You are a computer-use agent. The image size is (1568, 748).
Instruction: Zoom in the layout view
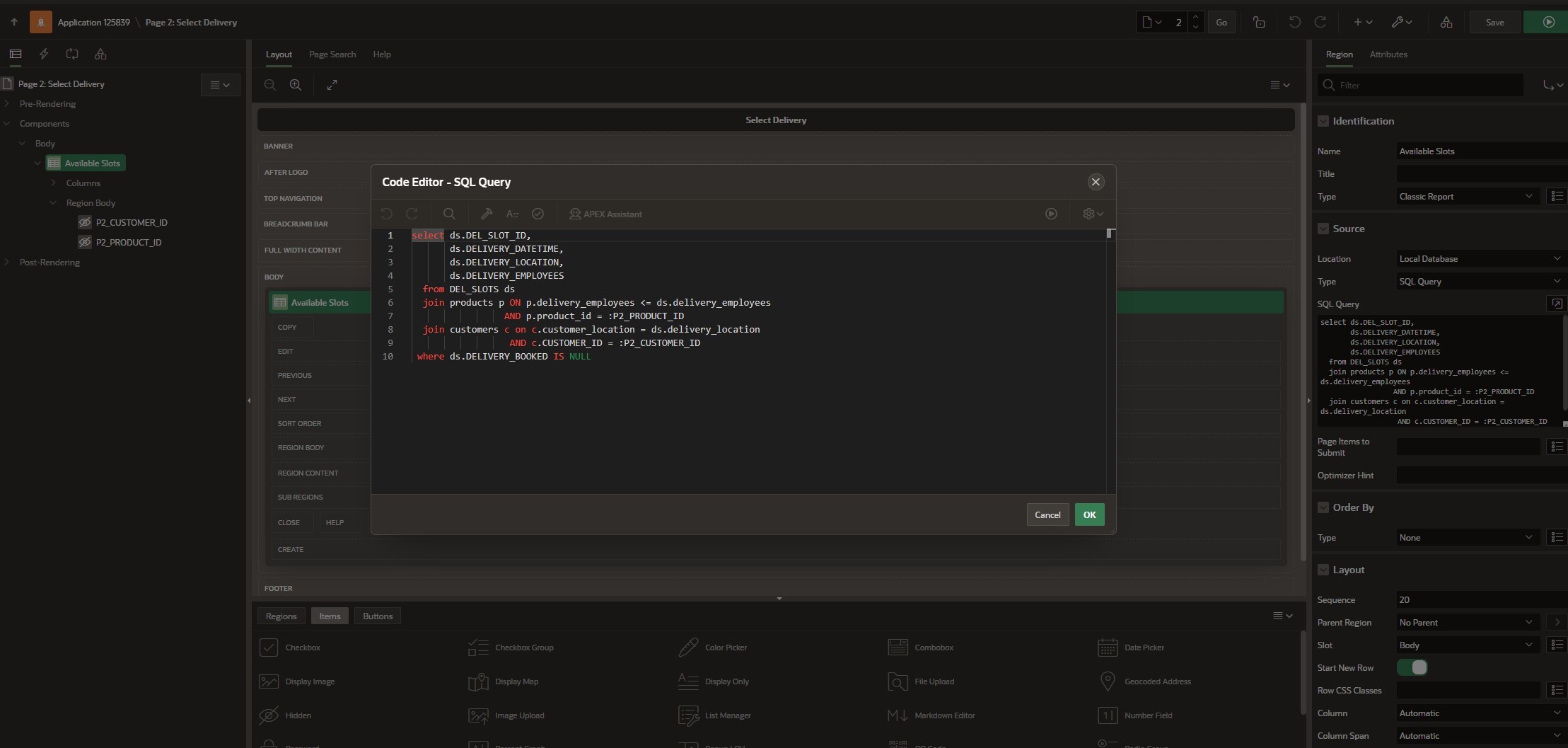pyautogui.click(x=296, y=85)
